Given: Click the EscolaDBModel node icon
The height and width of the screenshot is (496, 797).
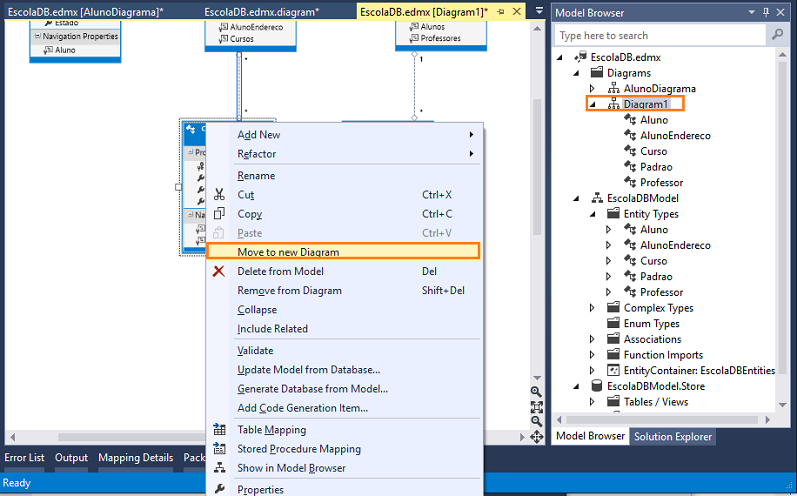Looking at the screenshot, I should tap(597, 198).
